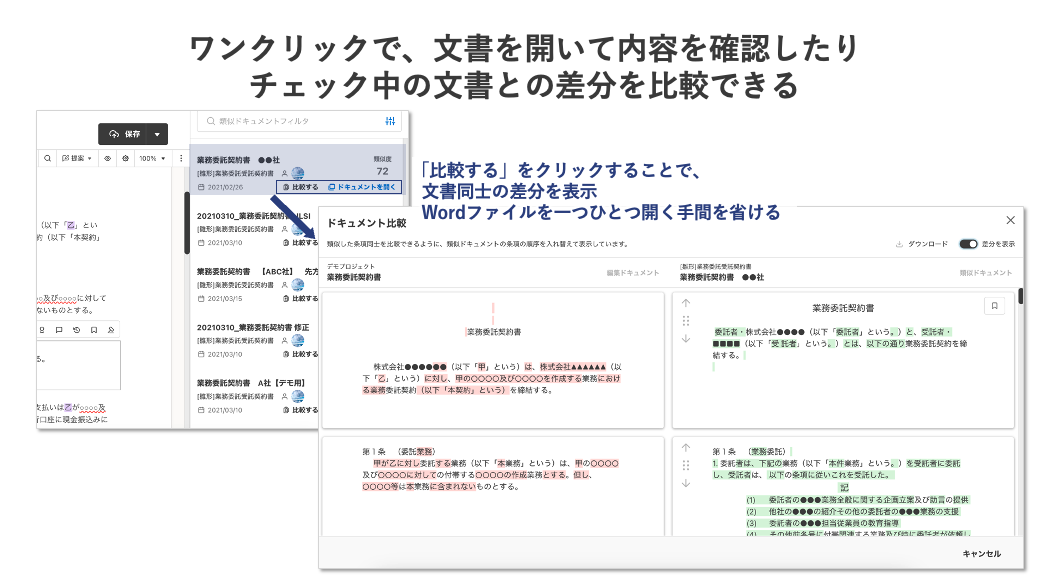The width and height of the screenshot is (1049, 588).
Task: Select the 20210310_業務委託契約書 修正 list item
Action: 254,340
